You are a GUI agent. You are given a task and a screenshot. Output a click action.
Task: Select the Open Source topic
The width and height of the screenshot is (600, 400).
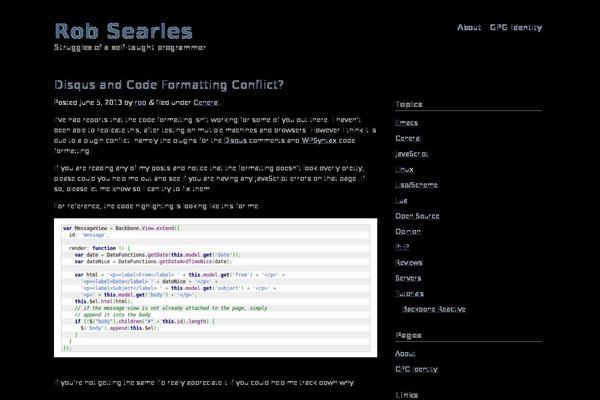tap(417, 216)
